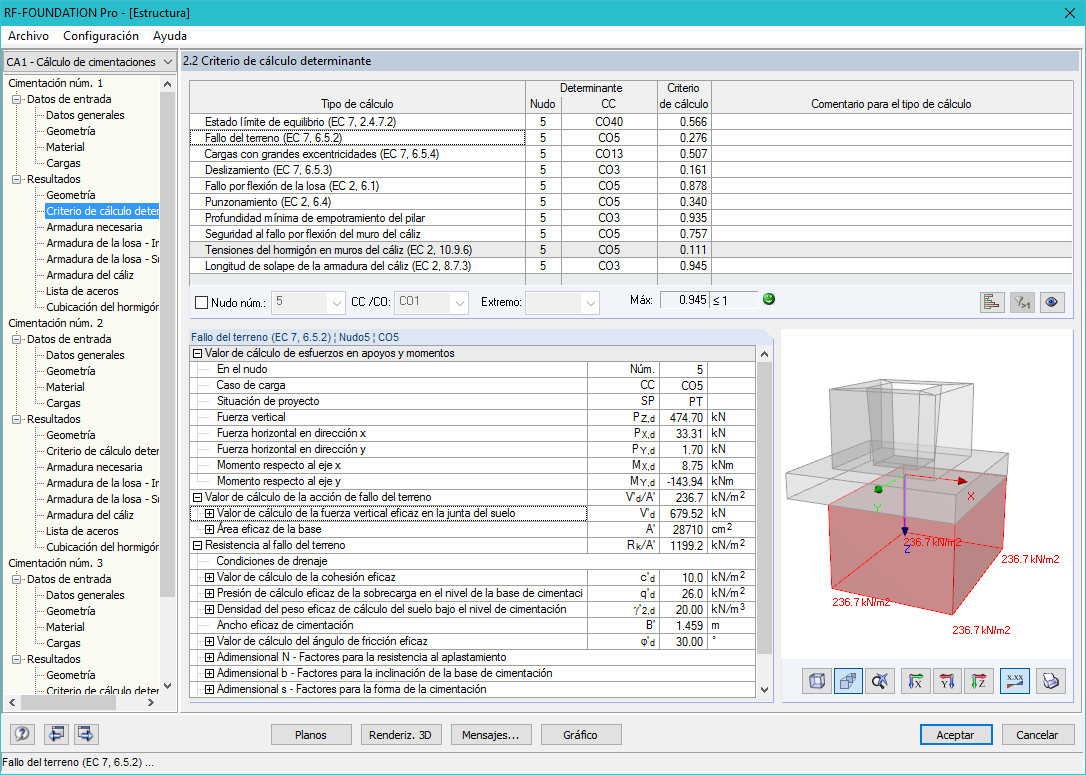
Task: Click the result diagram icon beside Máx
Action: (x=992, y=302)
